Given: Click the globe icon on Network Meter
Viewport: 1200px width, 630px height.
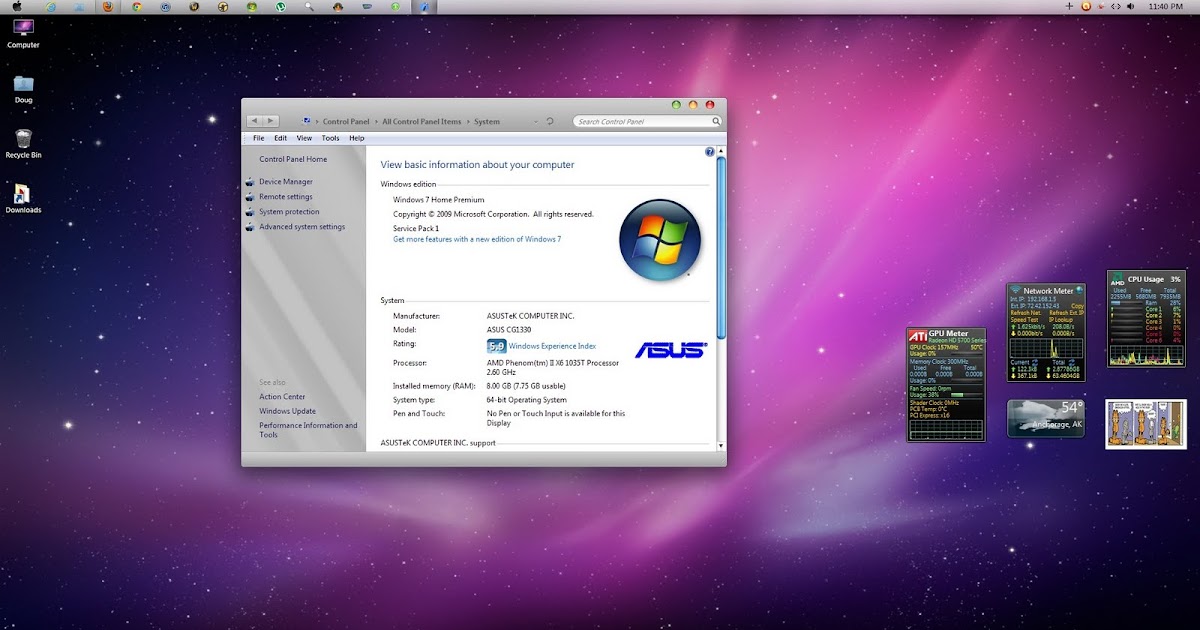Looking at the screenshot, I should [1078, 290].
